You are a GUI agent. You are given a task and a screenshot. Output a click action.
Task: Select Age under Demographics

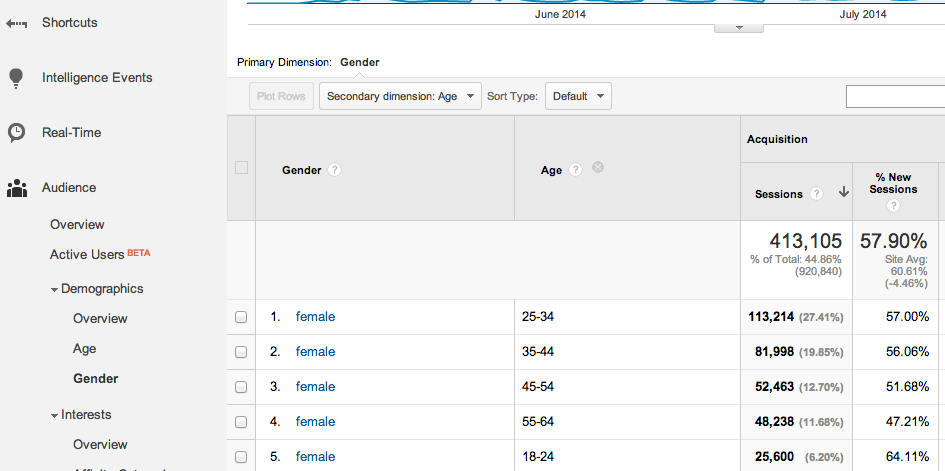[85, 349]
